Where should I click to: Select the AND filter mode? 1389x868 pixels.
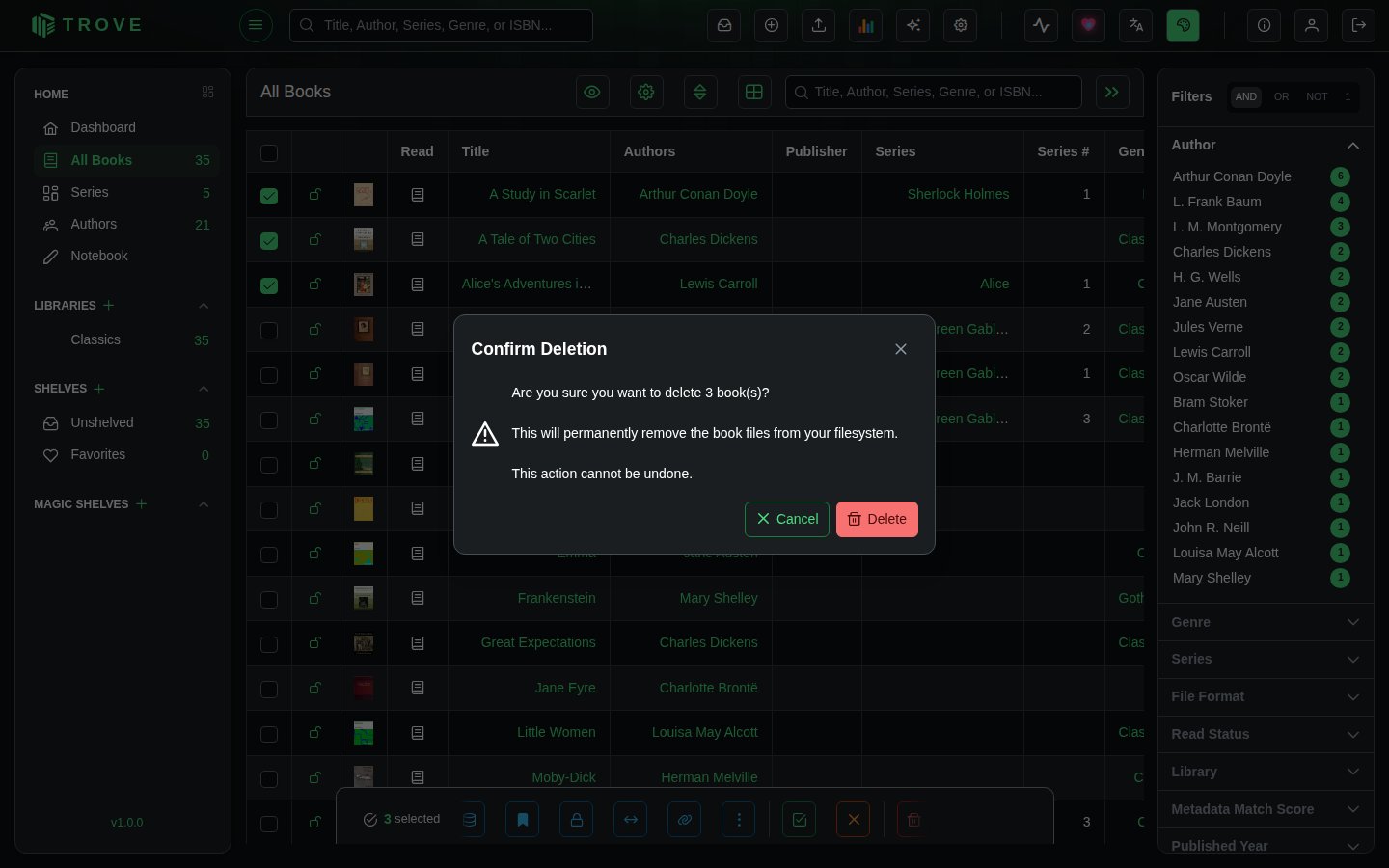(1246, 96)
